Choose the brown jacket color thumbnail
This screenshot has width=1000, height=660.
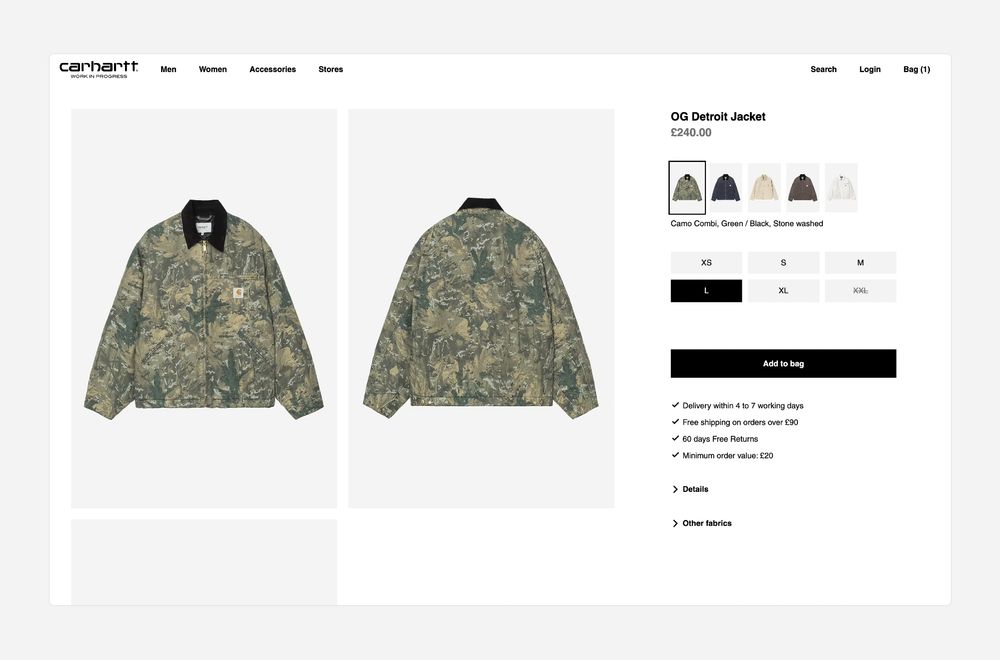coord(802,187)
